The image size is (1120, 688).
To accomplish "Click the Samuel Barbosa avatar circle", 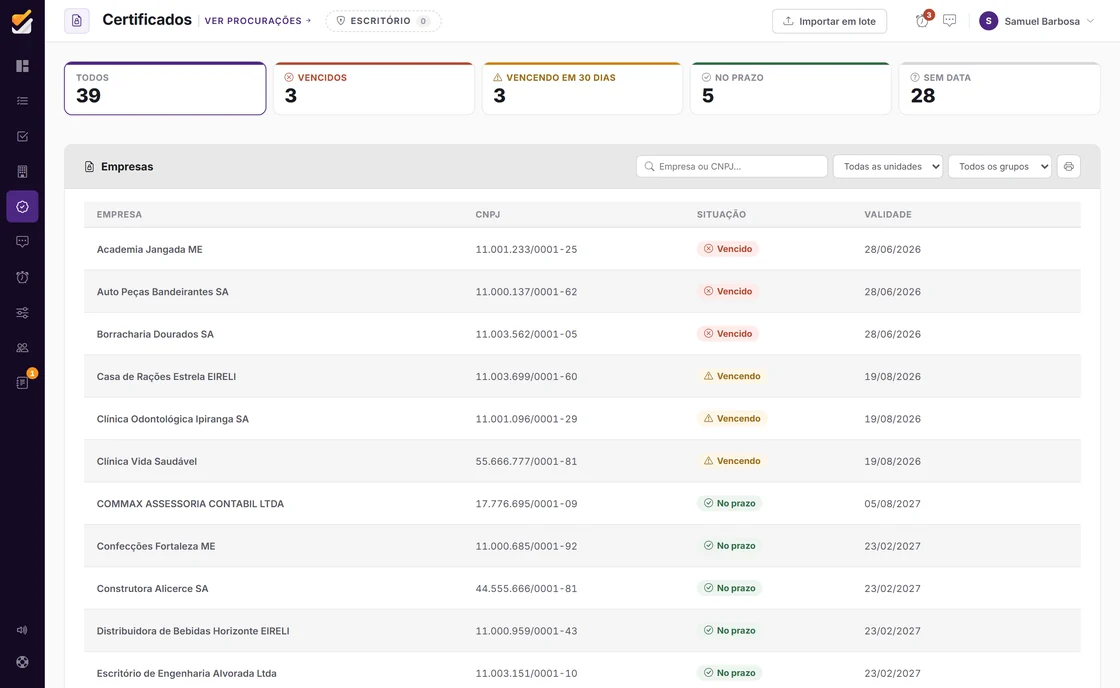I will coord(989,21).
